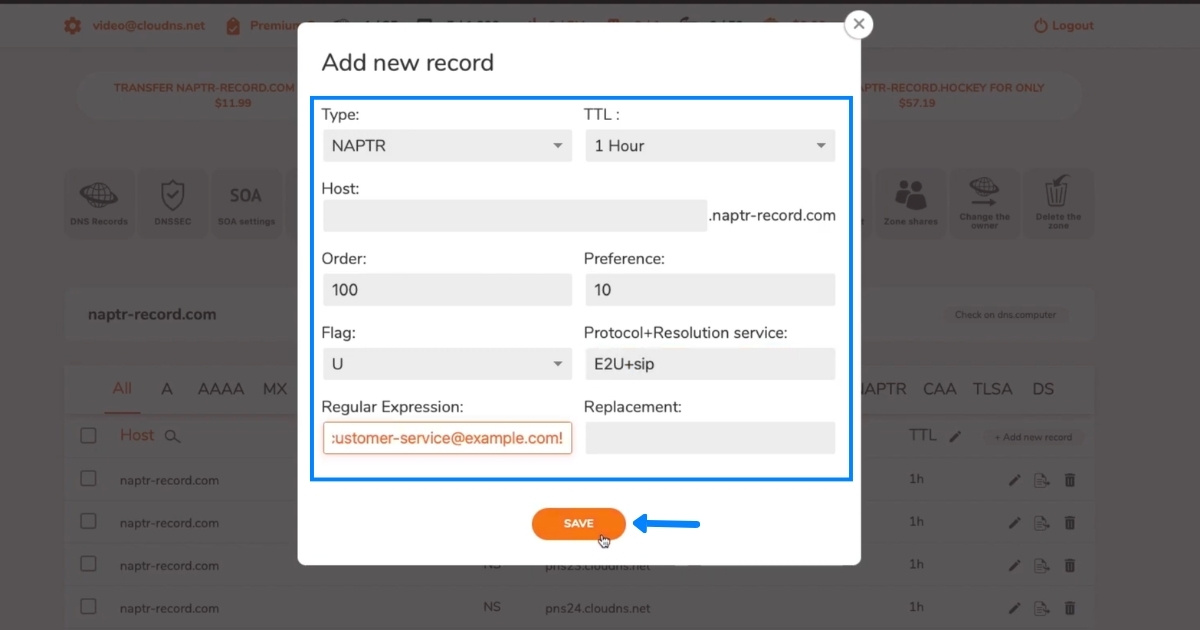Close the Add new record dialog
The width and height of the screenshot is (1200, 630).
click(x=858, y=24)
